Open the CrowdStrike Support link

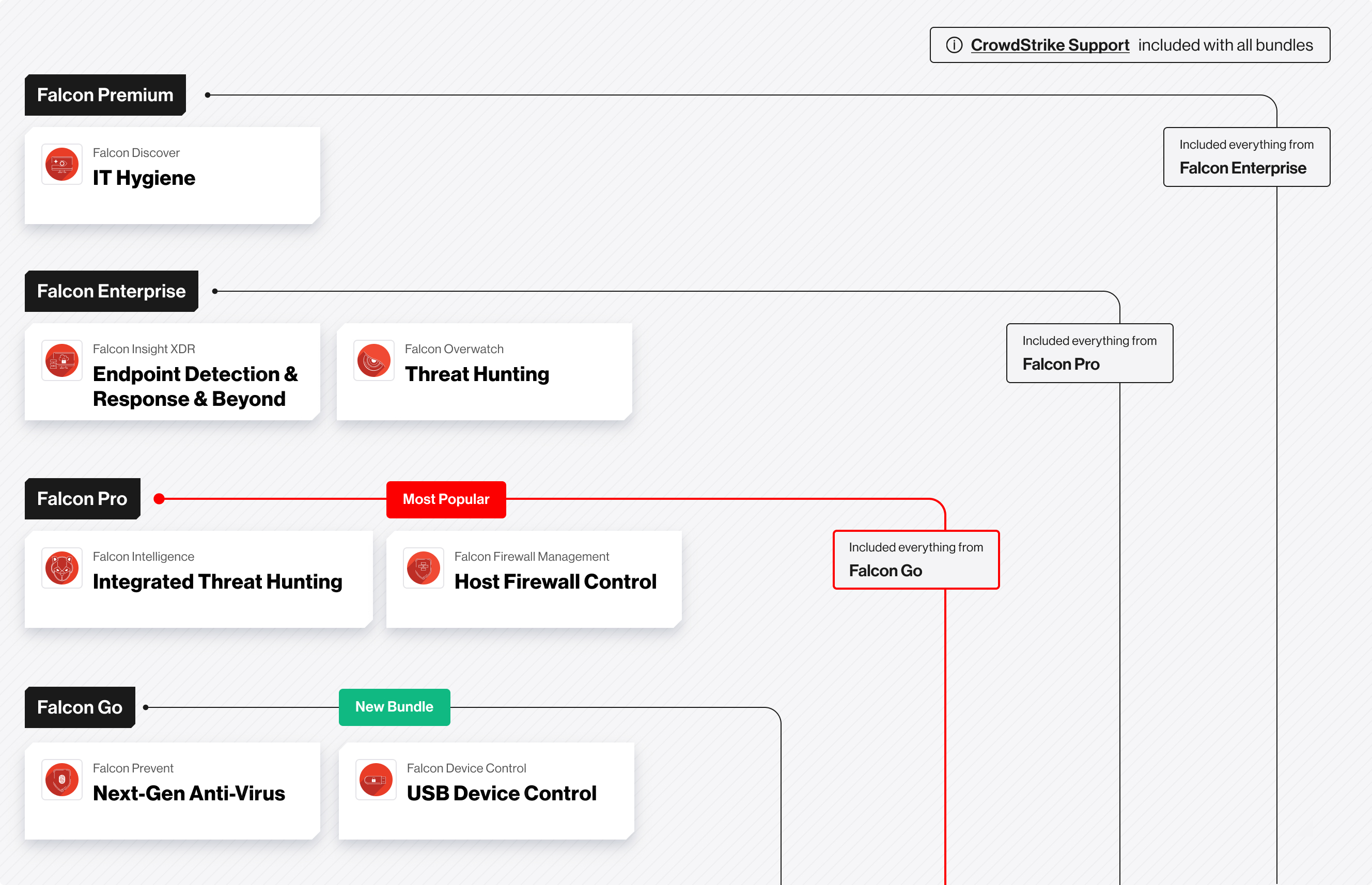pos(1050,45)
